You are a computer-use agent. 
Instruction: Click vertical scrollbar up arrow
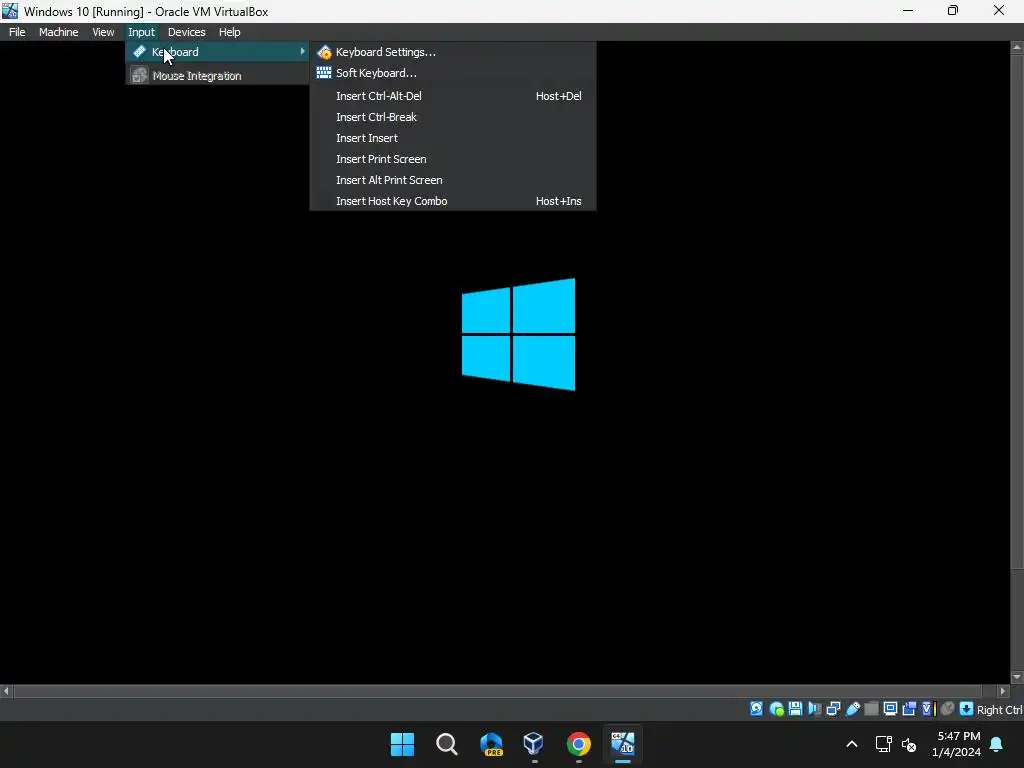pyautogui.click(x=1017, y=47)
